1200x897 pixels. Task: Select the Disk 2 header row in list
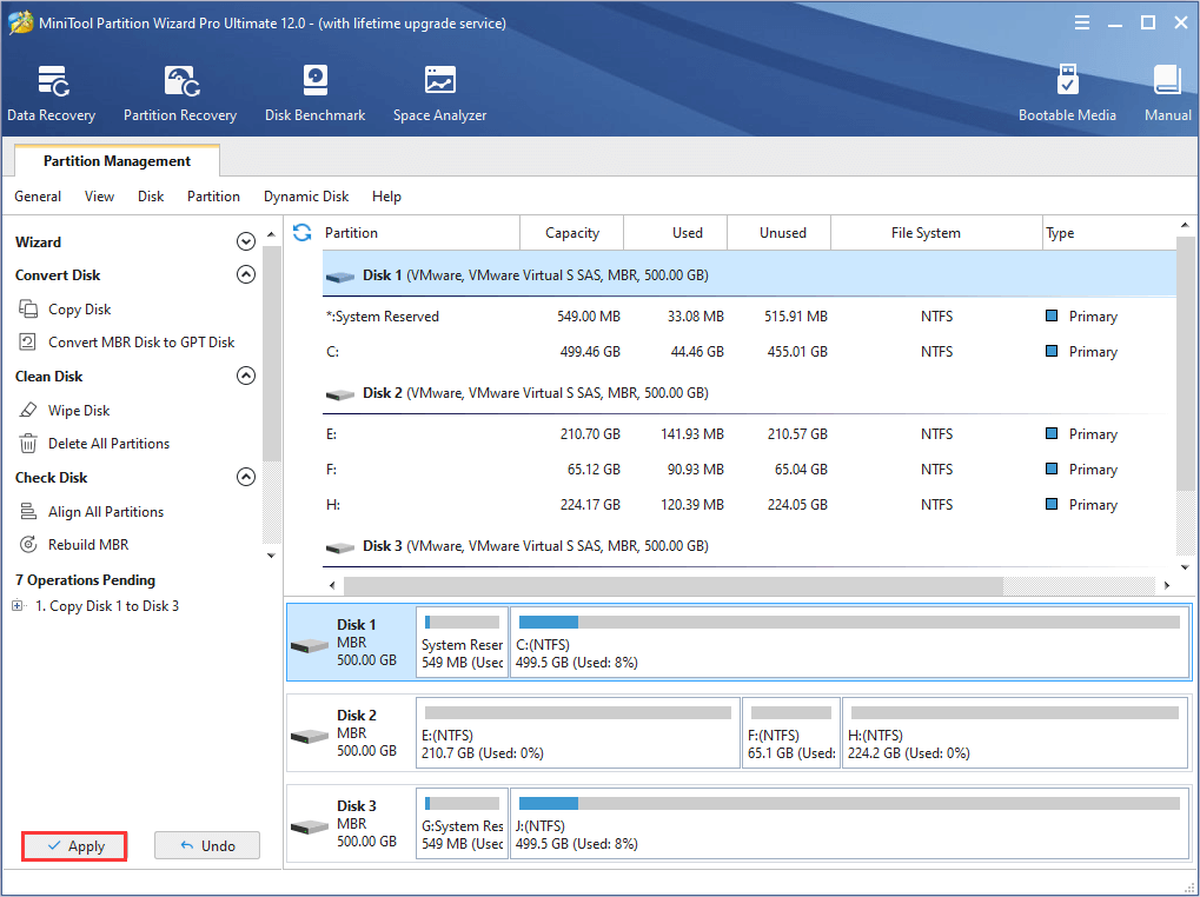pyautogui.click(x=749, y=393)
